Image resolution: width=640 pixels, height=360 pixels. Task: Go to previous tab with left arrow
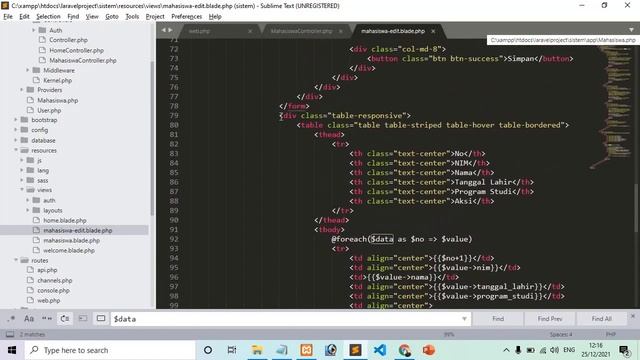[164, 30]
